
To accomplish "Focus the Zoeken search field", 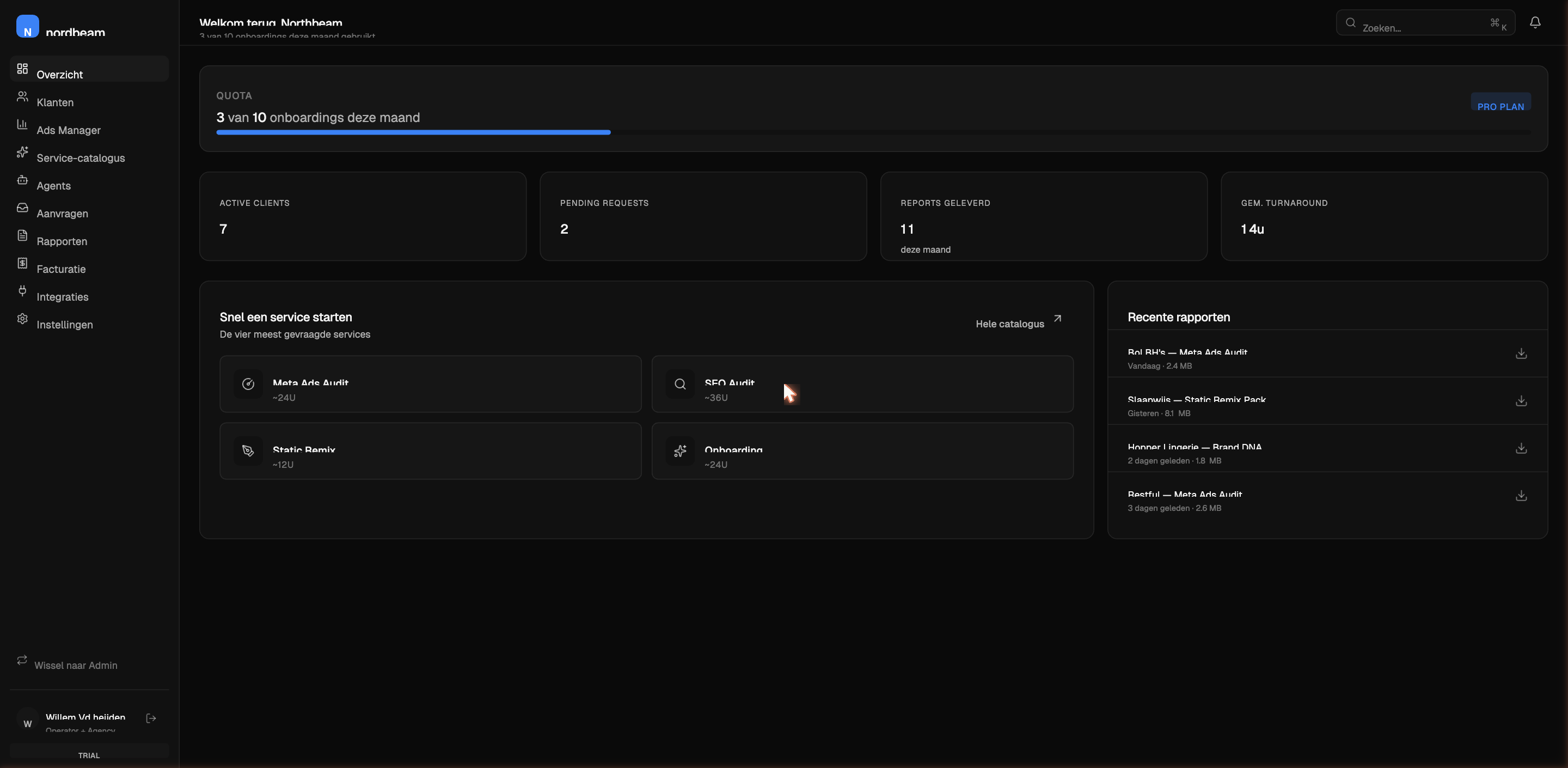I will 1425,22.
